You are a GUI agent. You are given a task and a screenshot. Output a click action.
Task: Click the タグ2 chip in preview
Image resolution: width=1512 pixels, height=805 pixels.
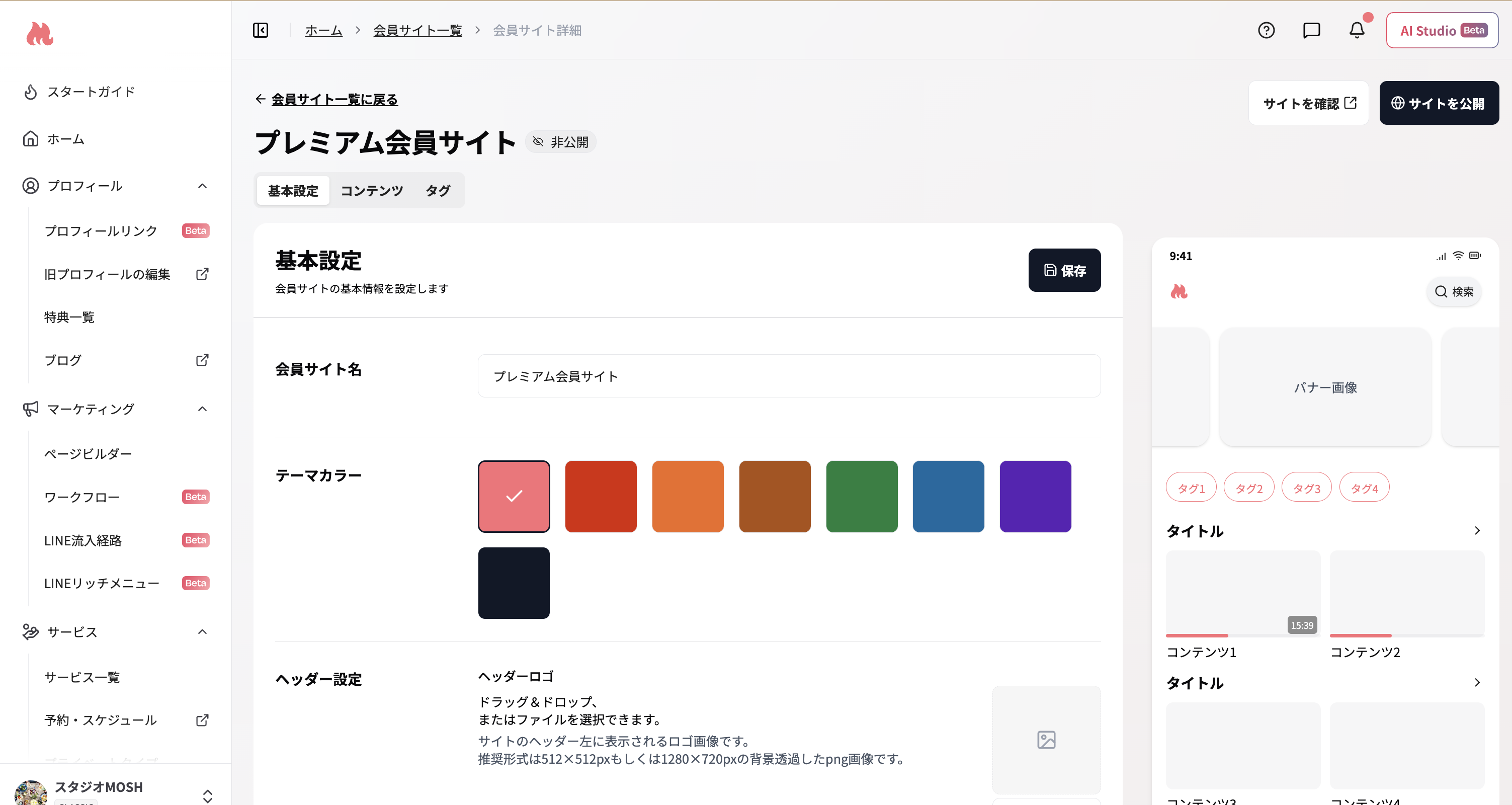(x=1248, y=487)
